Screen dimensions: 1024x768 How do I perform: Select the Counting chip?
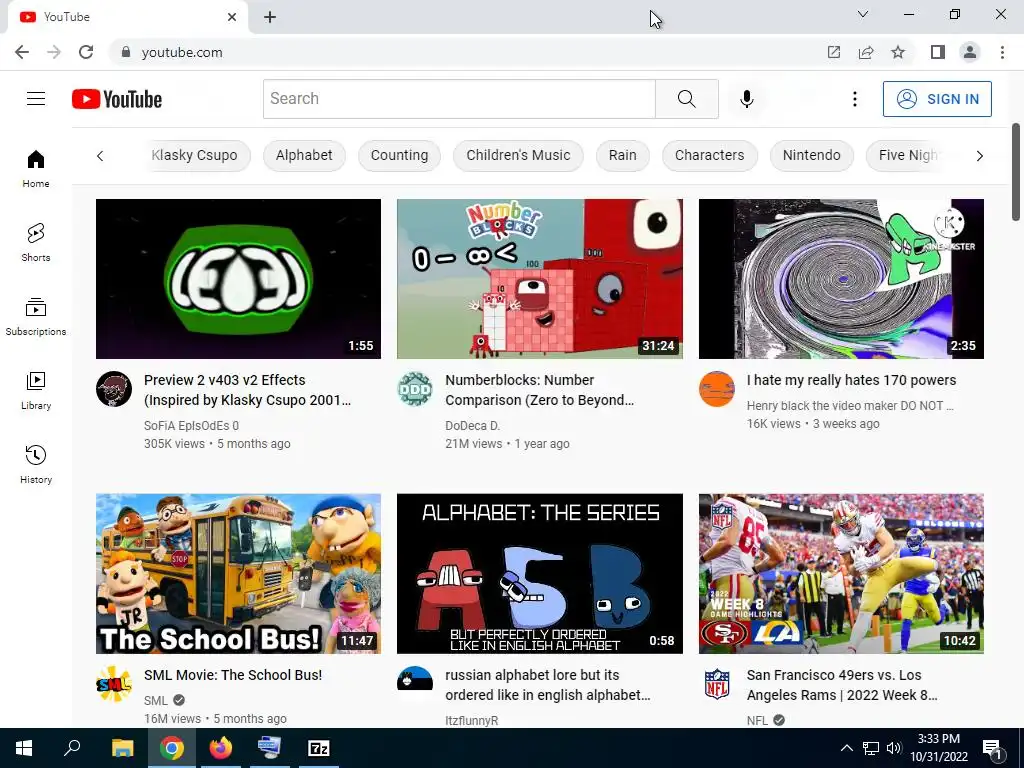click(x=399, y=155)
